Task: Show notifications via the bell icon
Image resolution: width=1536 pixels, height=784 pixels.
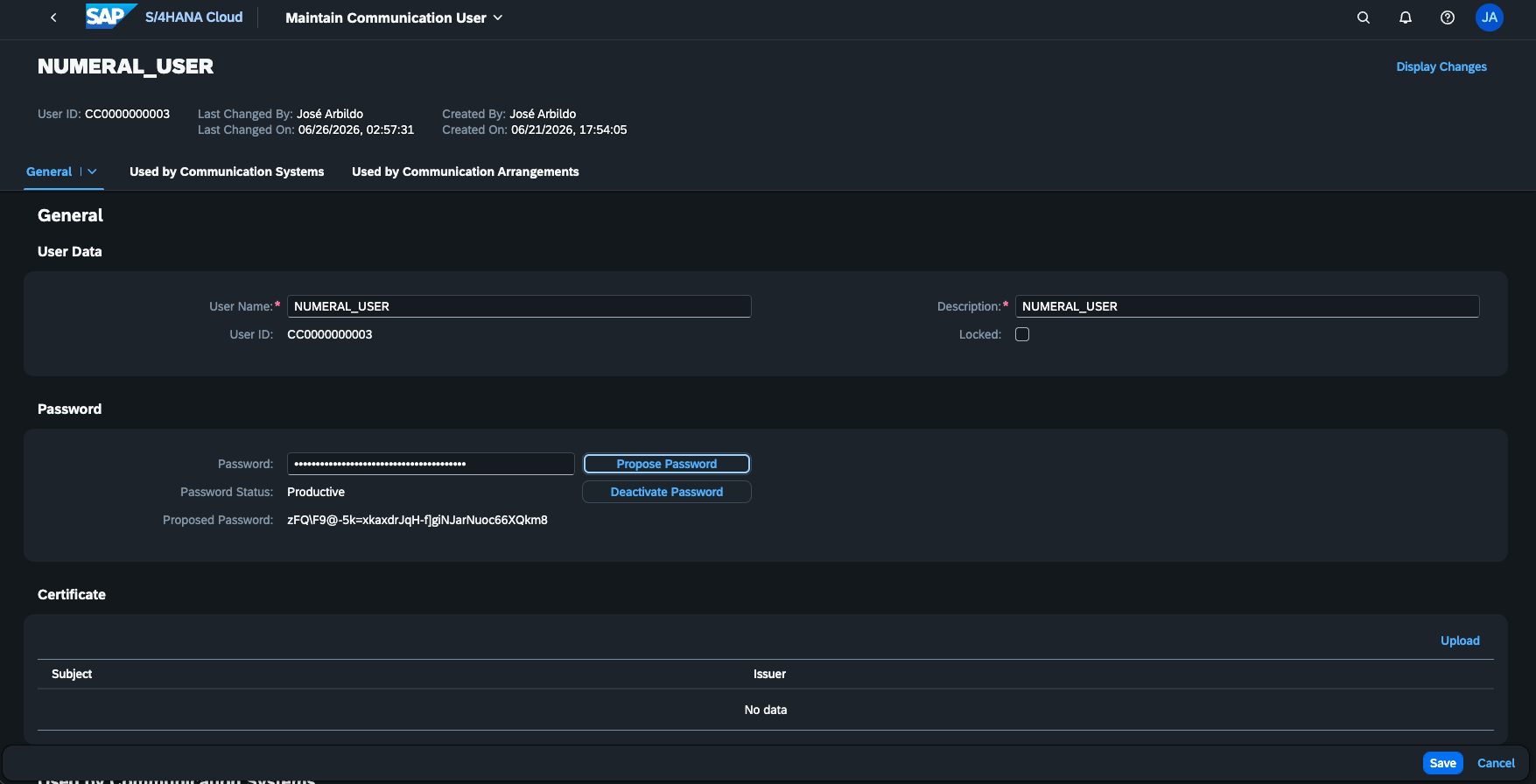Action: click(x=1406, y=17)
